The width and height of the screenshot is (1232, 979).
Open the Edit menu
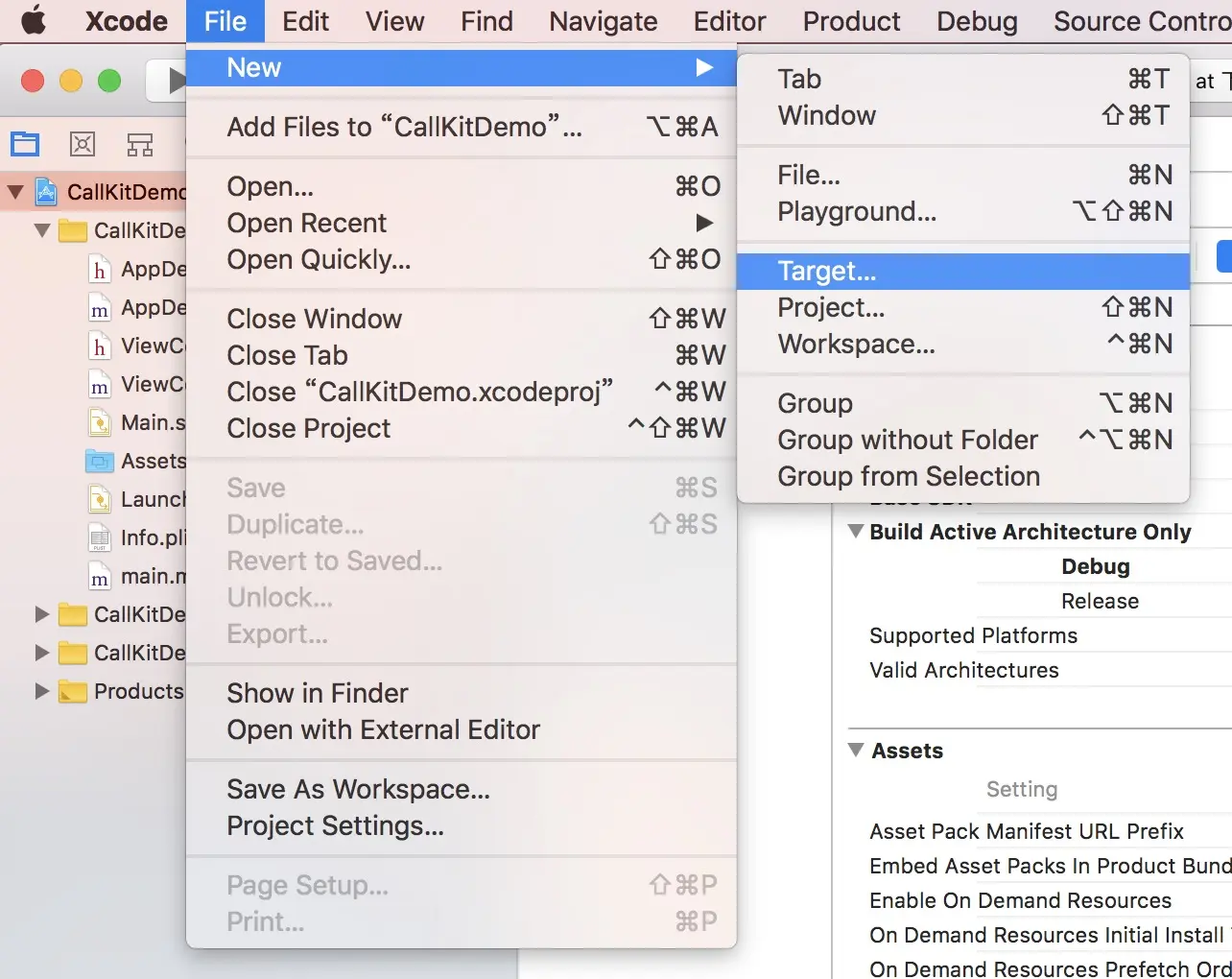click(305, 21)
